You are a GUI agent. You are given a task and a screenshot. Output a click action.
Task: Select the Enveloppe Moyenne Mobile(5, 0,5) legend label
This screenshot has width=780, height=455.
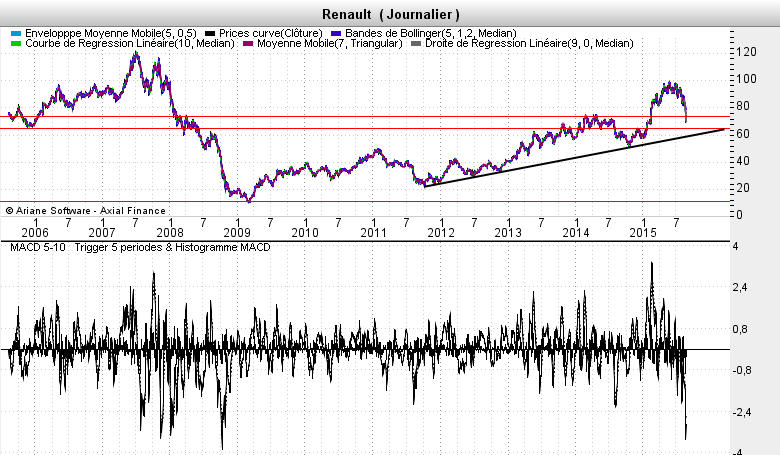tap(111, 33)
